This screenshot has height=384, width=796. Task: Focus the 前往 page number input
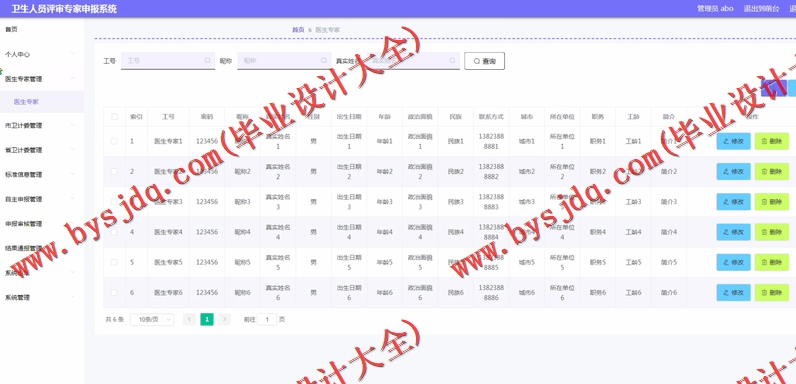[x=267, y=319]
